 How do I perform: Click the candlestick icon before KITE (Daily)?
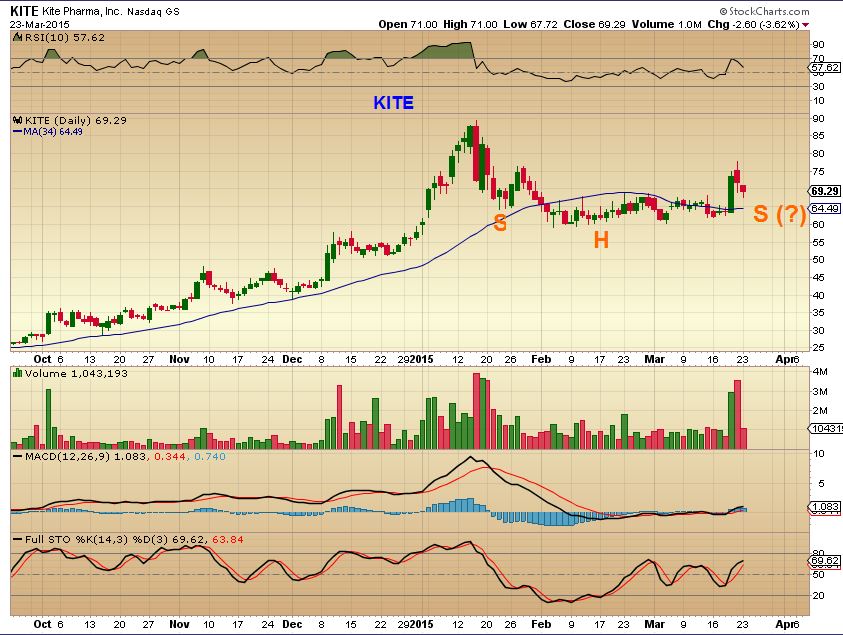[x=18, y=120]
